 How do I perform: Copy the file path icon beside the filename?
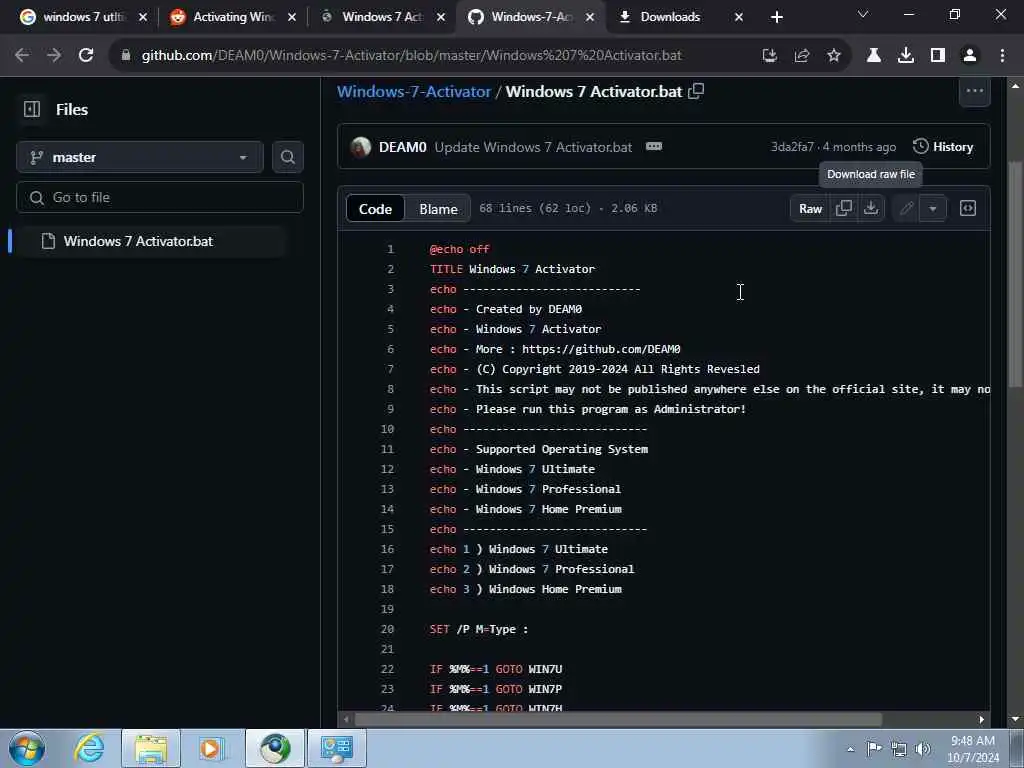(696, 91)
